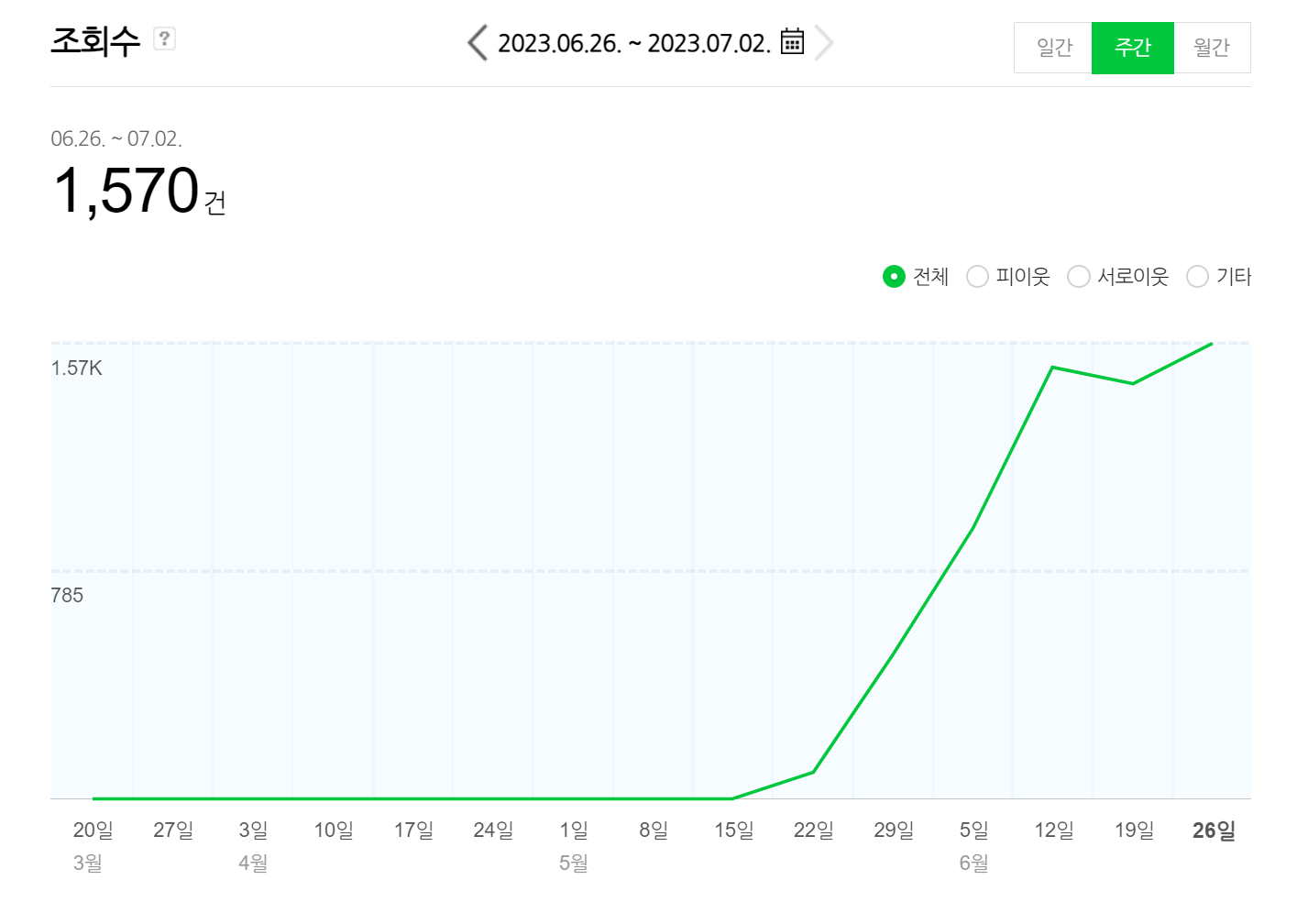Switch to the 일간 daily tab
Viewport: 1308px width, 924px height.
(x=1053, y=48)
